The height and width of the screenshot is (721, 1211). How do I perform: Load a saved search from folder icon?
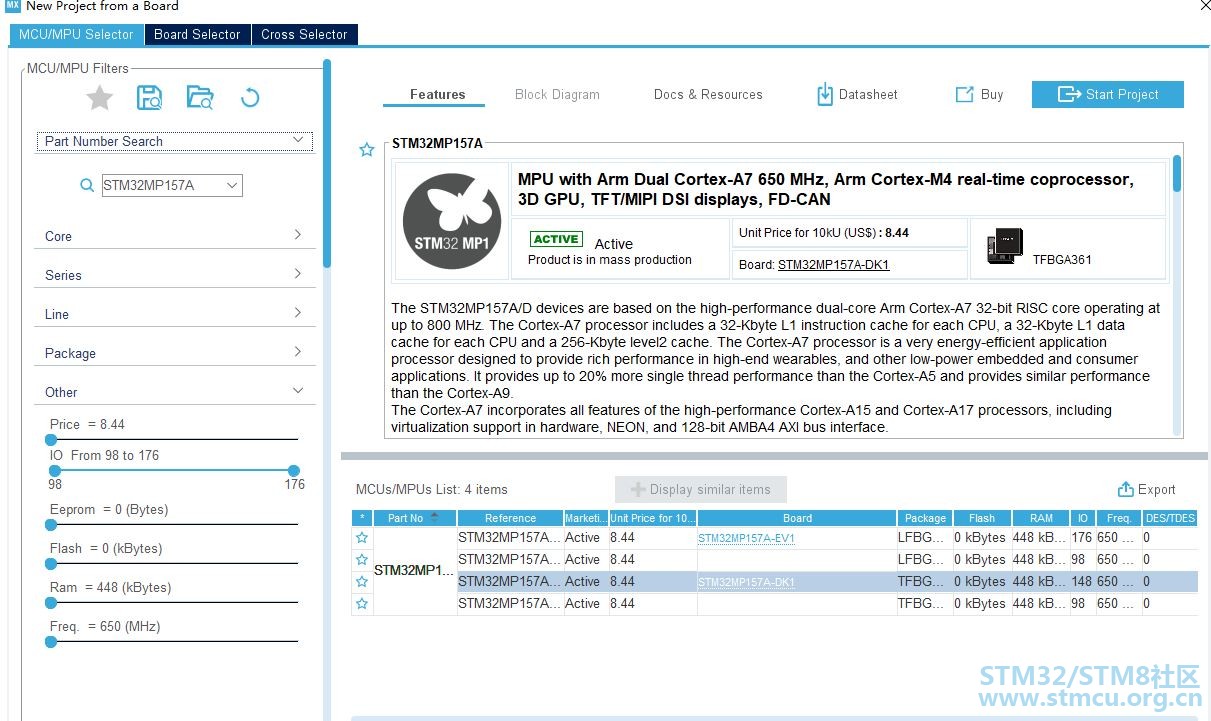[200, 97]
